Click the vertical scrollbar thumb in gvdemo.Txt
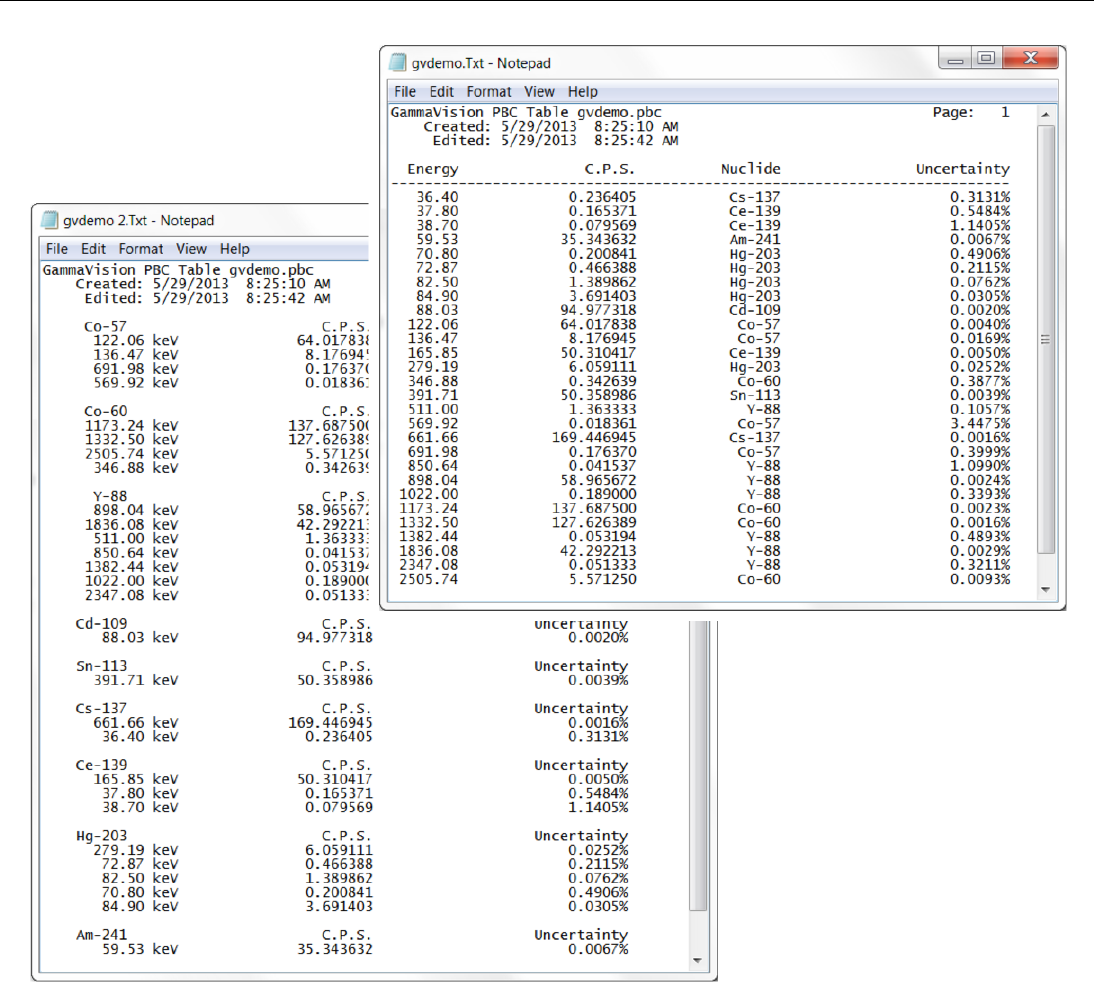1094x982 pixels. [x=1047, y=340]
